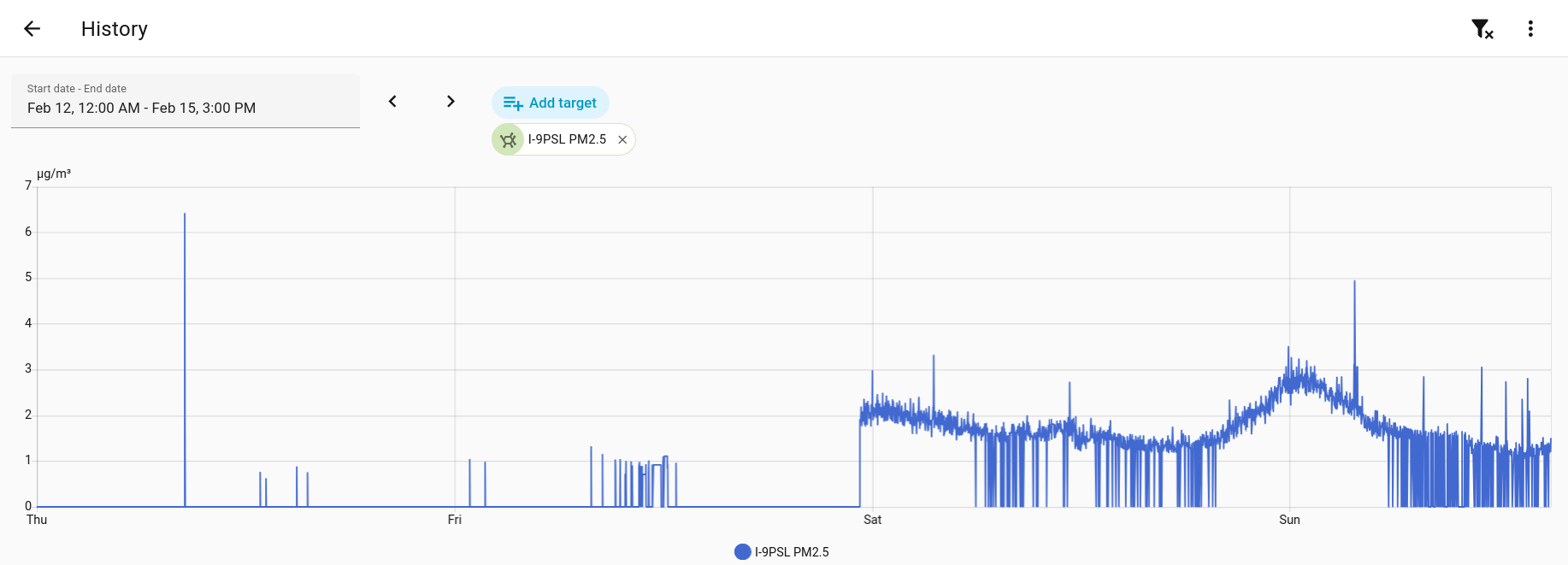This screenshot has width=1568, height=565.
Task: Click the Sat label on the time axis
Action: click(x=872, y=520)
